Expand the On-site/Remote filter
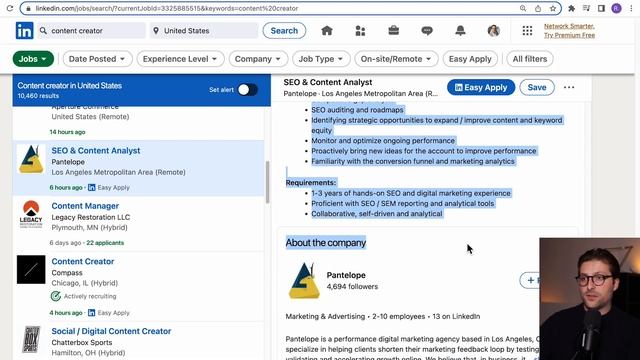This screenshot has width=640, height=360. 396,59
